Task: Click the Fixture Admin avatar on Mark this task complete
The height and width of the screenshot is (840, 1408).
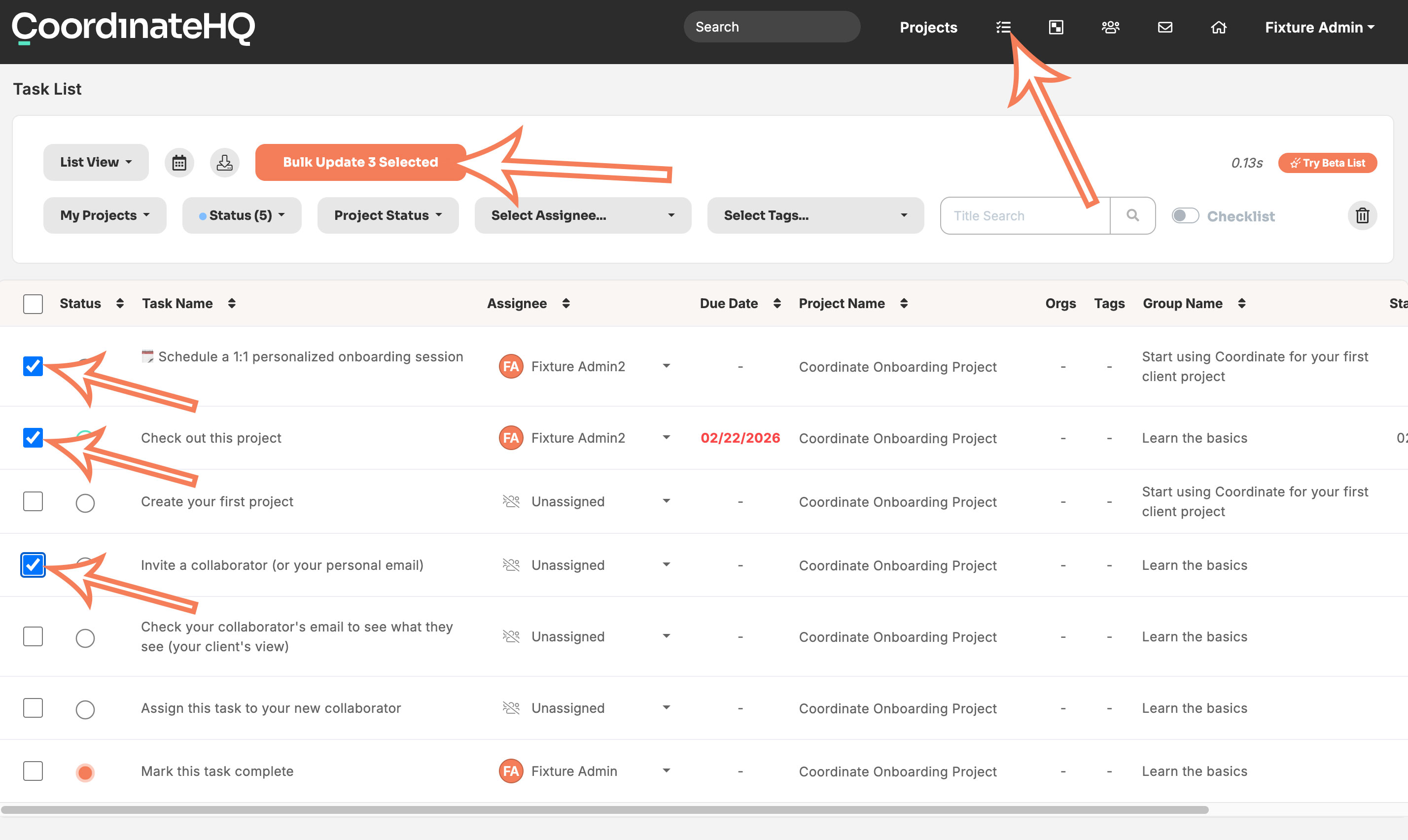Action: click(511, 771)
